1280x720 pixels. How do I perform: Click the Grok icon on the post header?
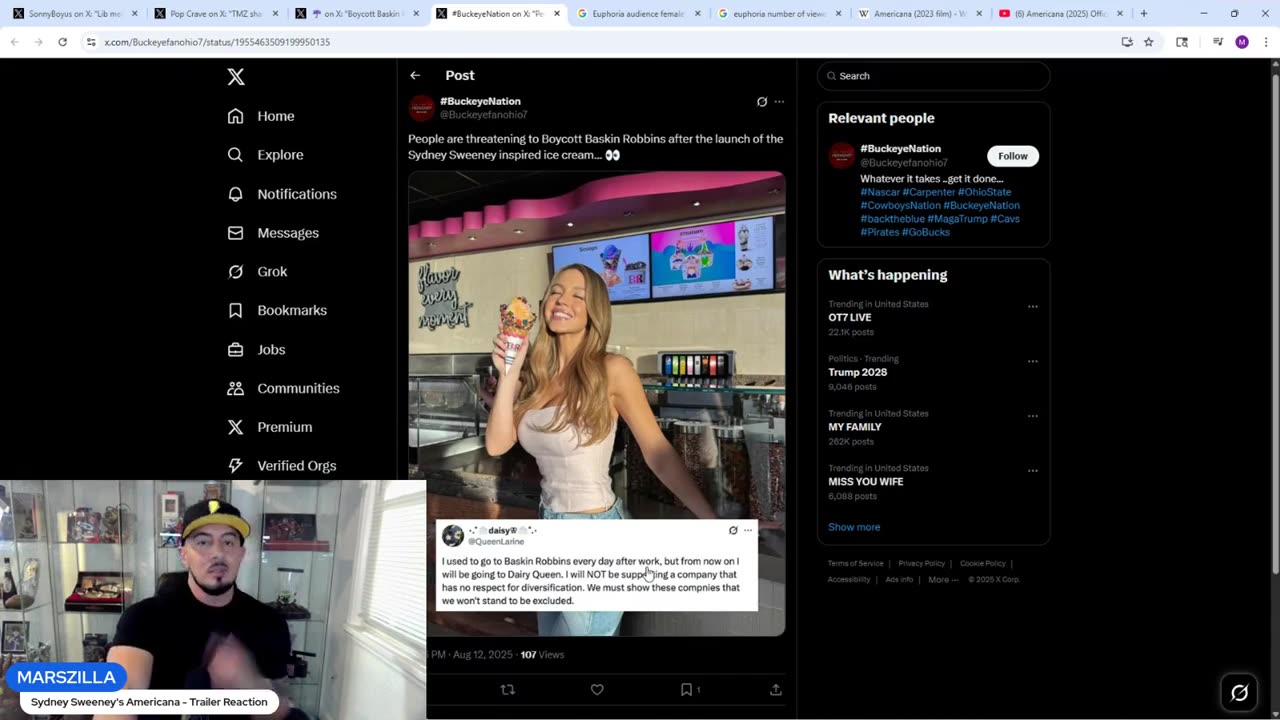pyautogui.click(x=762, y=102)
